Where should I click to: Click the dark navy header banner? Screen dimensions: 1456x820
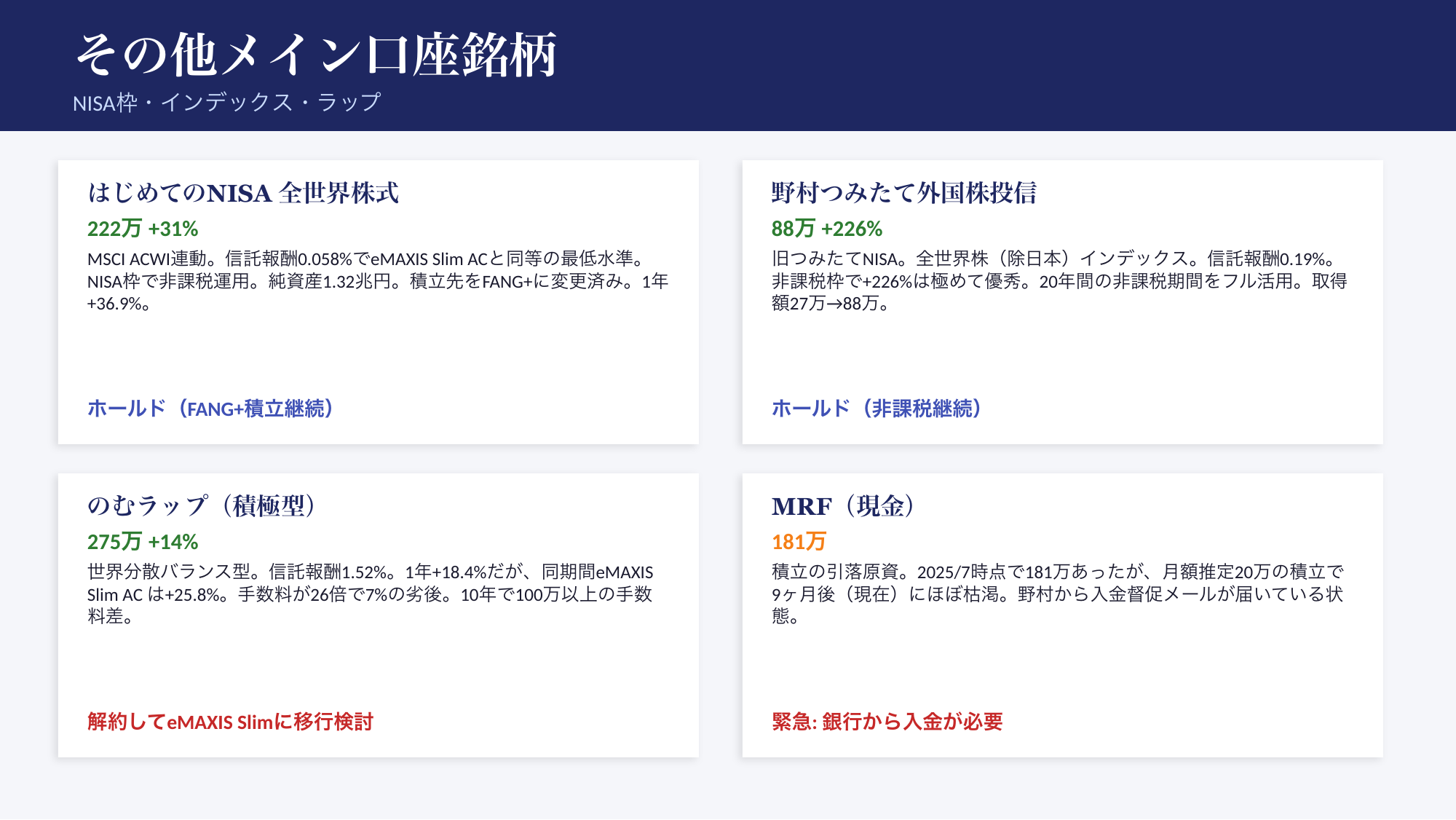click(1019, 66)
